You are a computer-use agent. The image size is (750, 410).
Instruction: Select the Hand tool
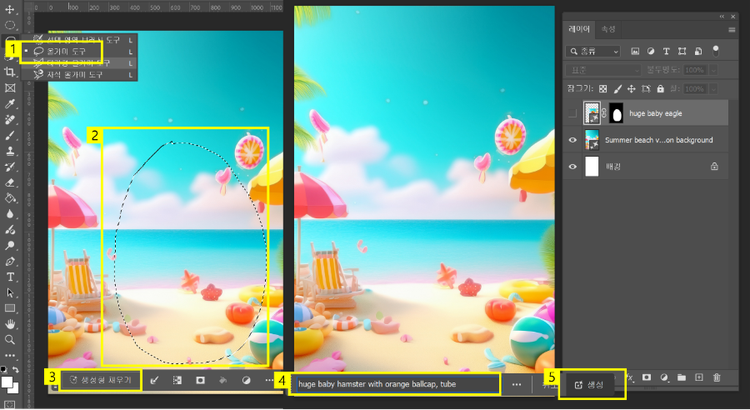click(x=10, y=324)
